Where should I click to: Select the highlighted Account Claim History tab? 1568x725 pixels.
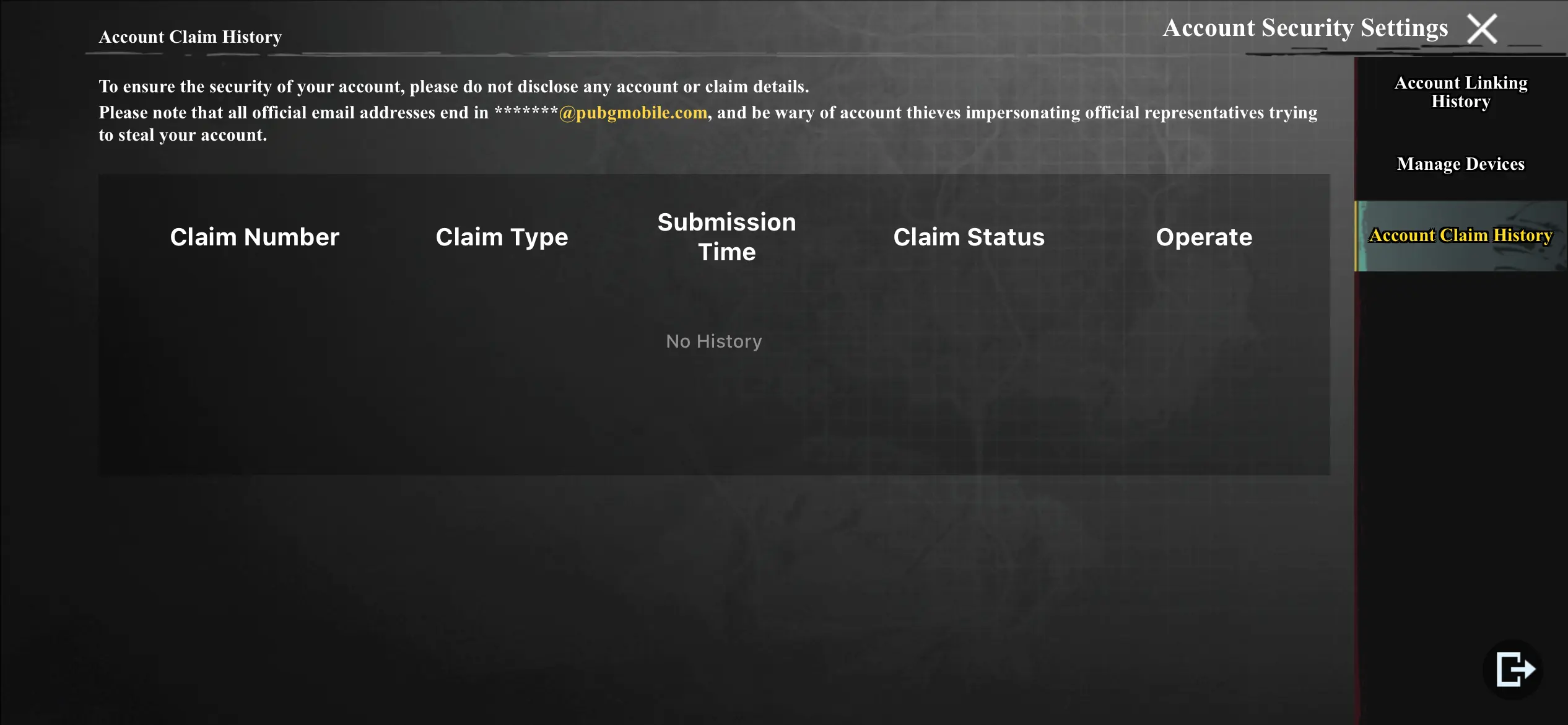(x=1460, y=235)
